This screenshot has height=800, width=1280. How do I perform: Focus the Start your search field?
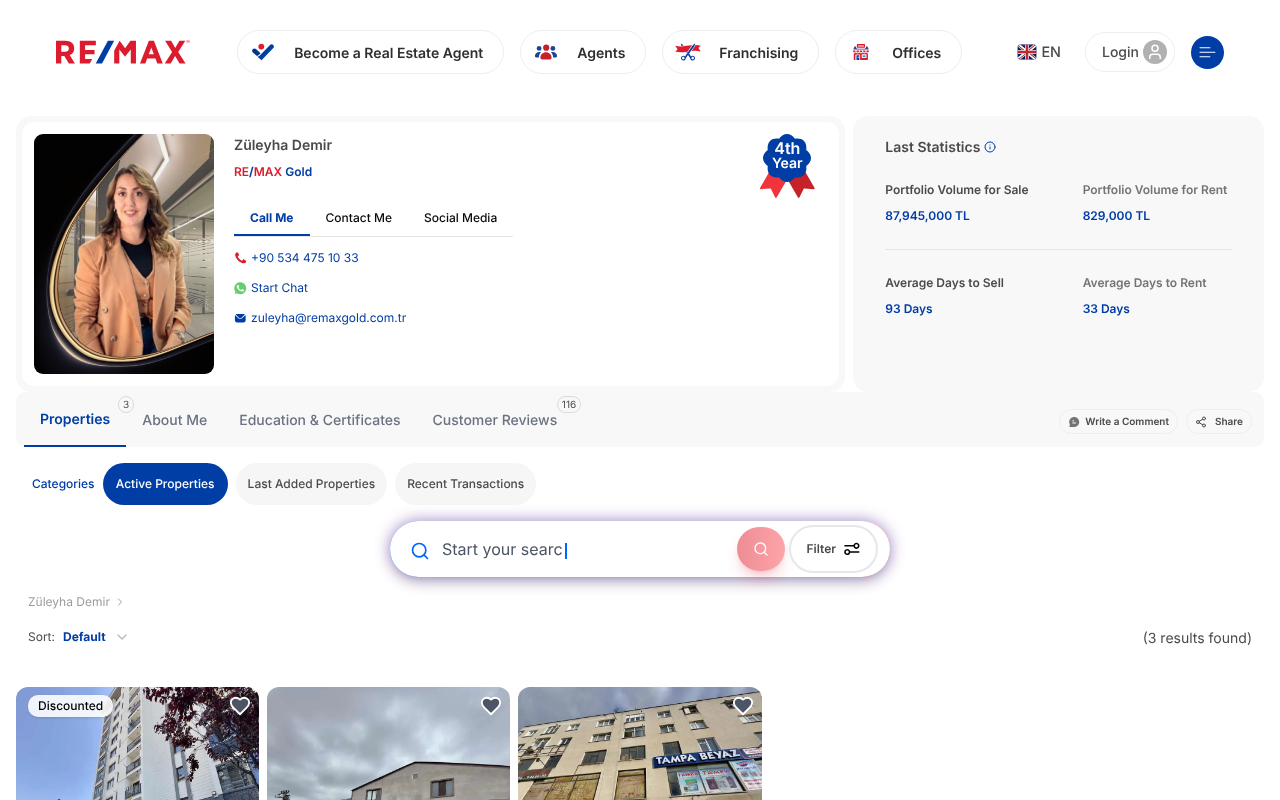[585, 550]
